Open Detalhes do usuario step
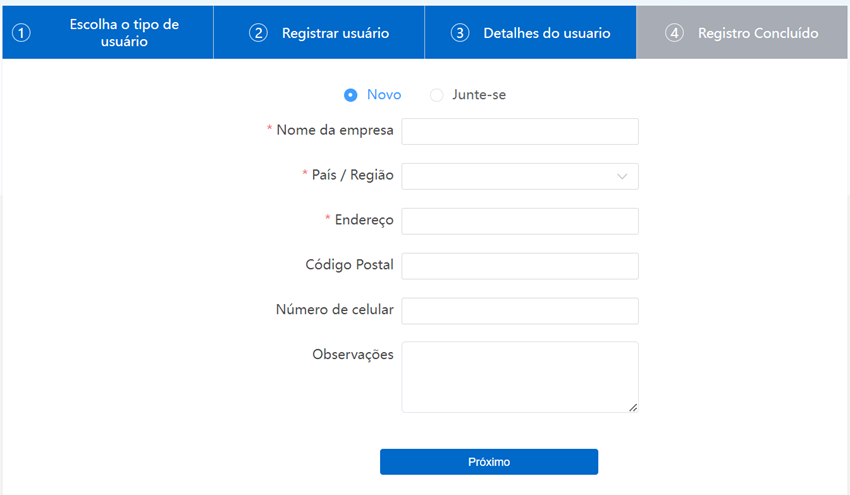Screen dimensions: 850x495 click(x=546, y=33)
